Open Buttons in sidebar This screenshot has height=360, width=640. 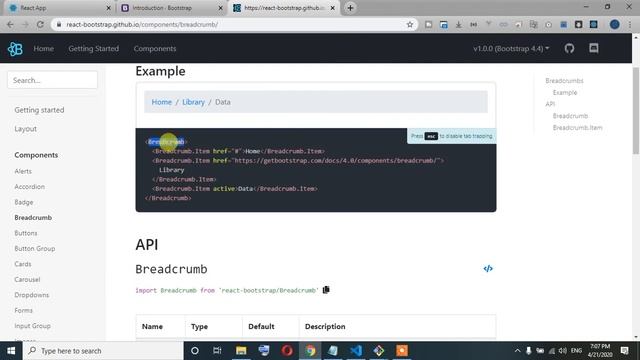tap(26, 233)
